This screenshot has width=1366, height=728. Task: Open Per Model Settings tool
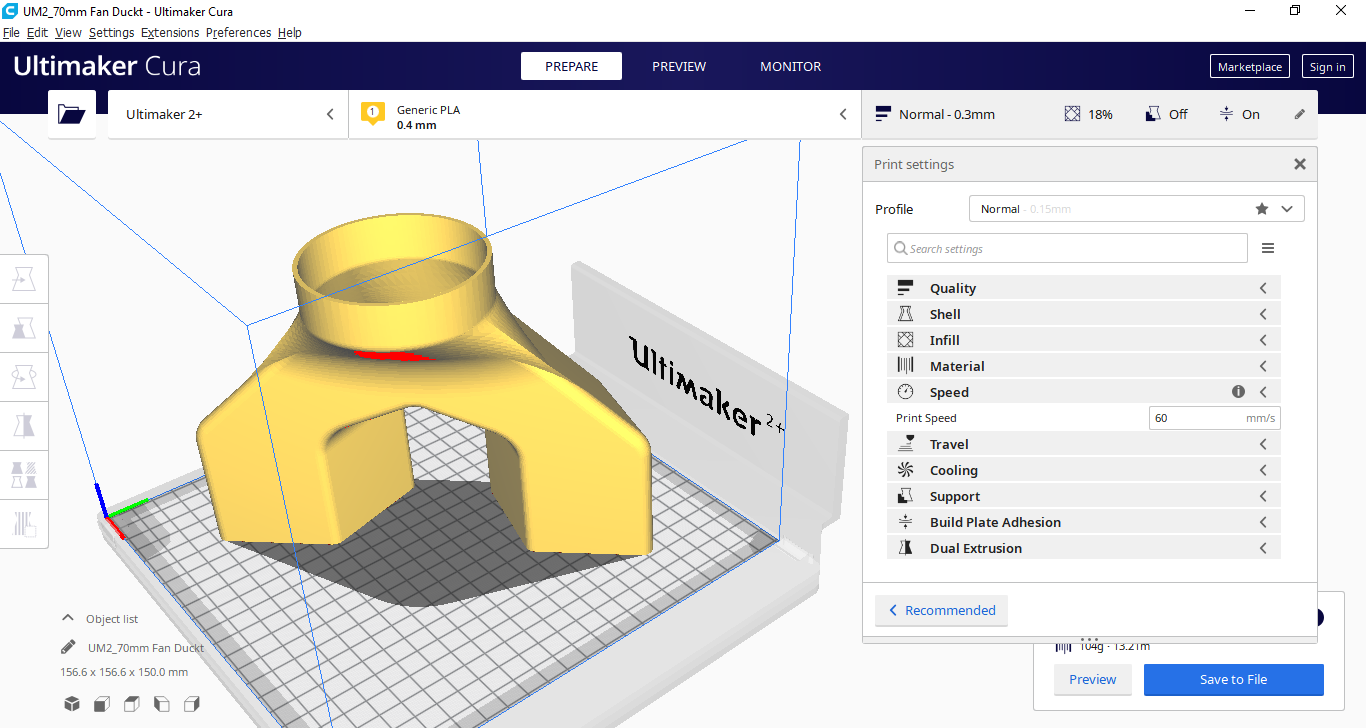[23, 474]
